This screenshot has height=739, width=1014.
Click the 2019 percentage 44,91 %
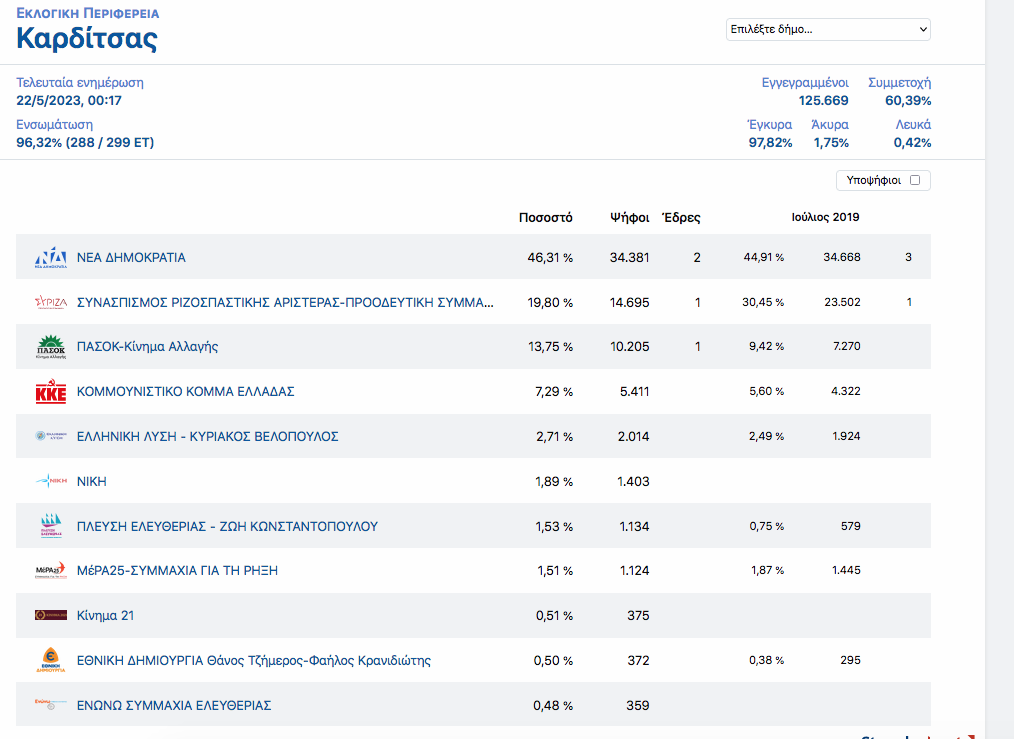click(x=764, y=257)
